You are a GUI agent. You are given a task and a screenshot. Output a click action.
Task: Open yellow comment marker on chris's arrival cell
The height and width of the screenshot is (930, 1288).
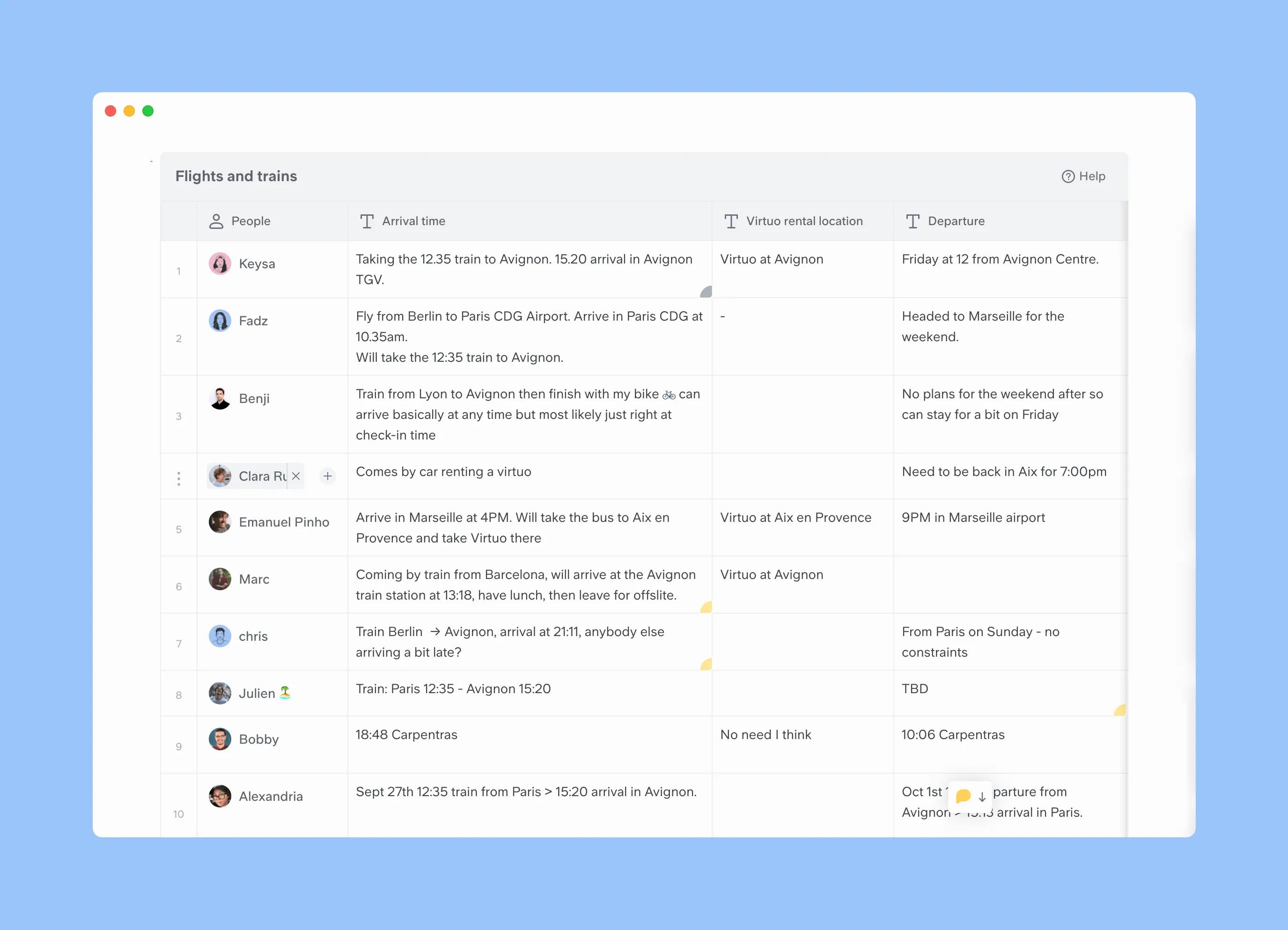click(706, 664)
